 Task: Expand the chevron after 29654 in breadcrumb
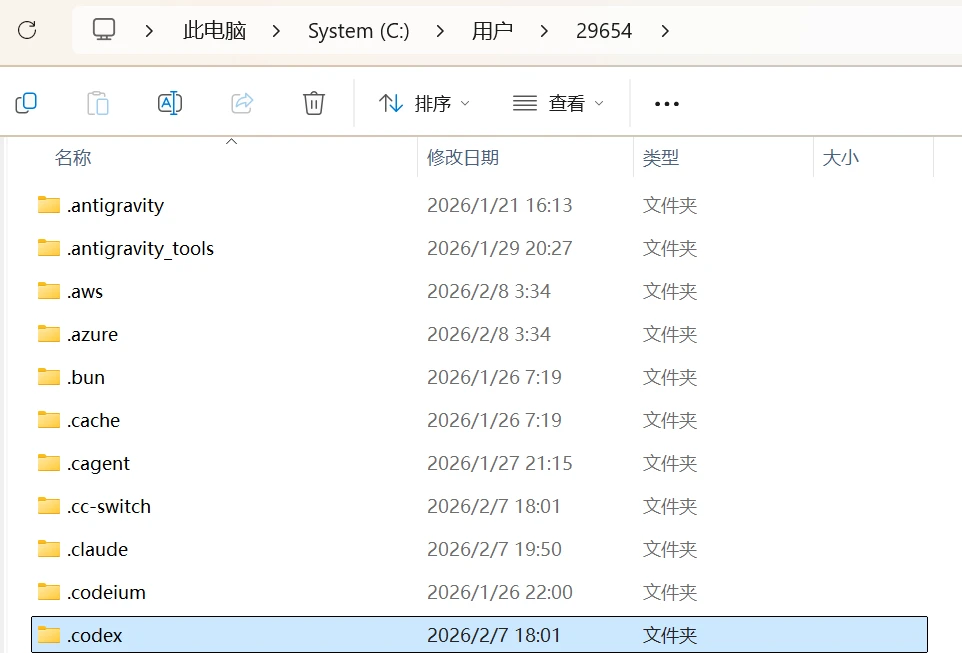tap(666, 31)
